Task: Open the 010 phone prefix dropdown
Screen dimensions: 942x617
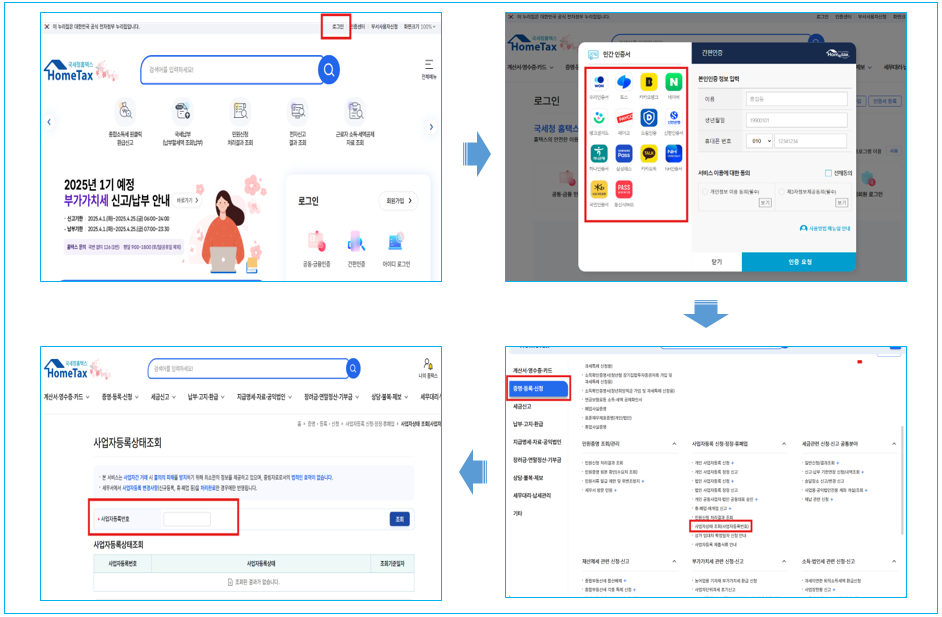Action: [758, 141]
